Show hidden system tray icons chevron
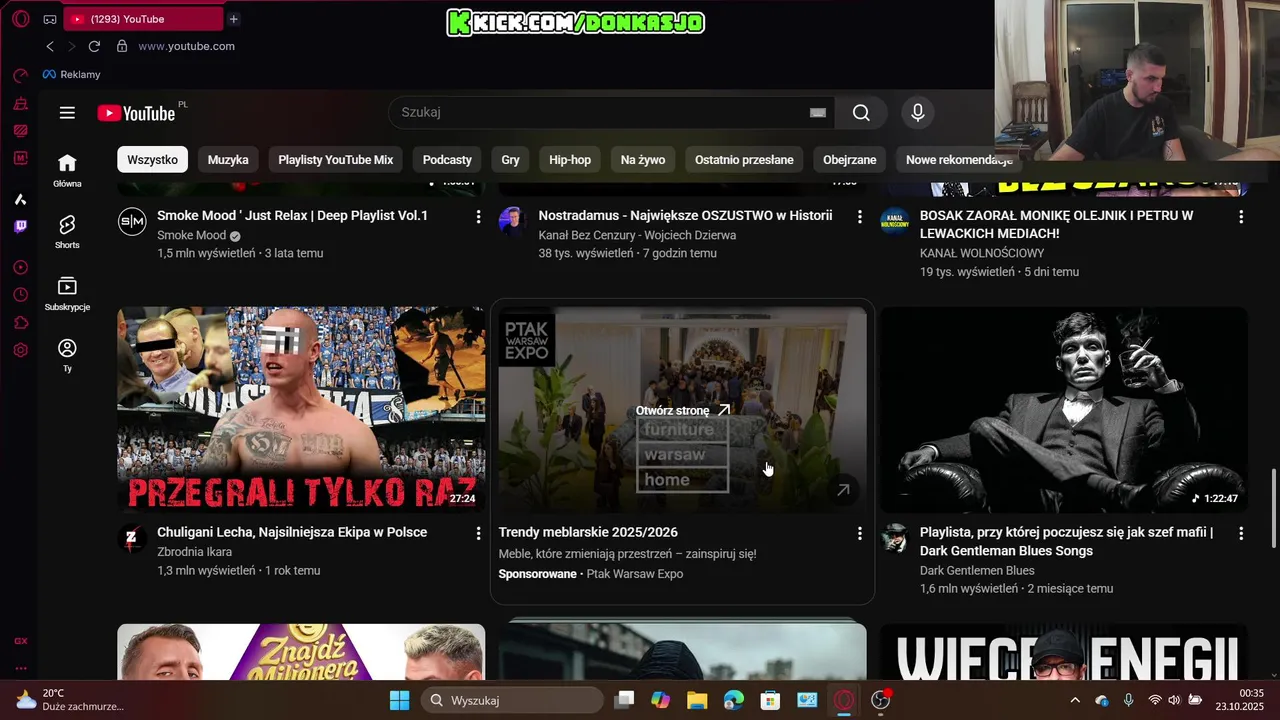This screenshot has height=720, width=1280. point(1075,700)
